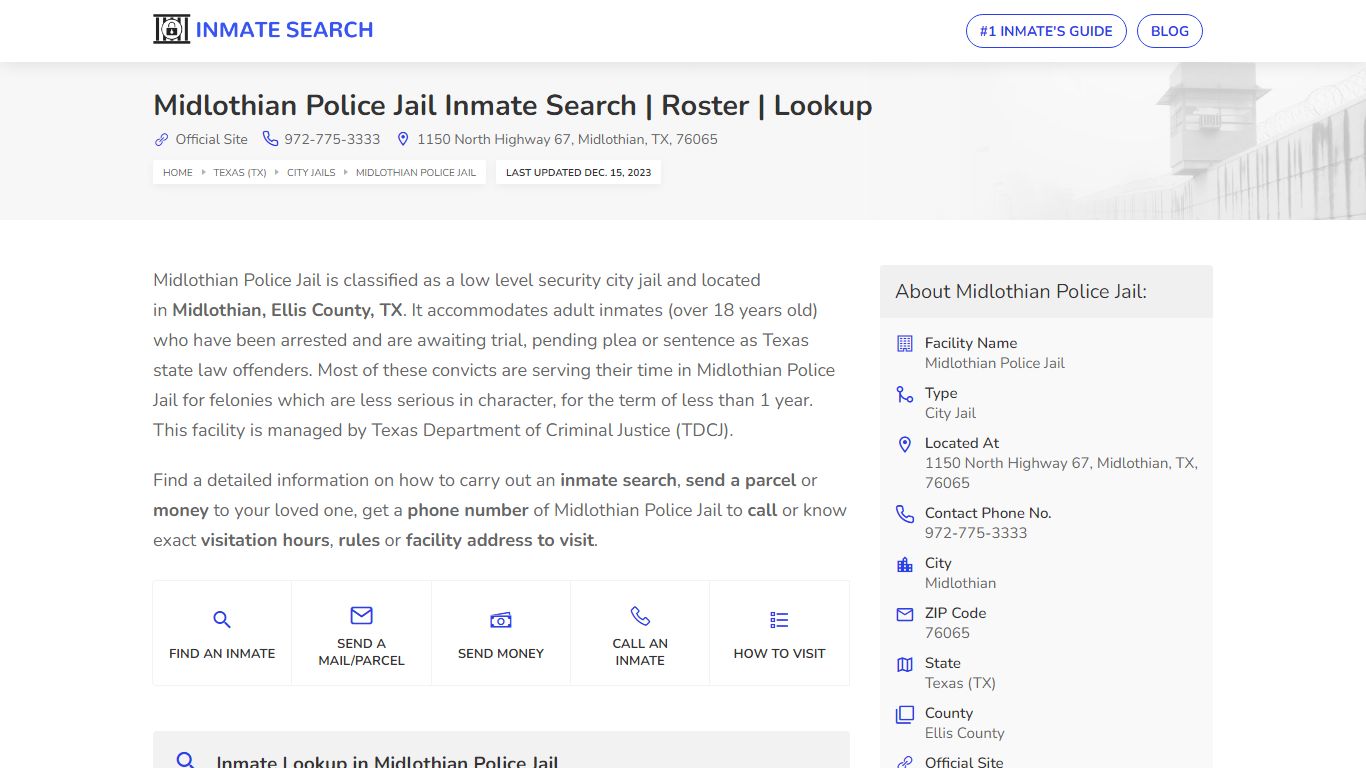
Task: Click the type icon beside Type City Jail
Action: tap(905, 394)
